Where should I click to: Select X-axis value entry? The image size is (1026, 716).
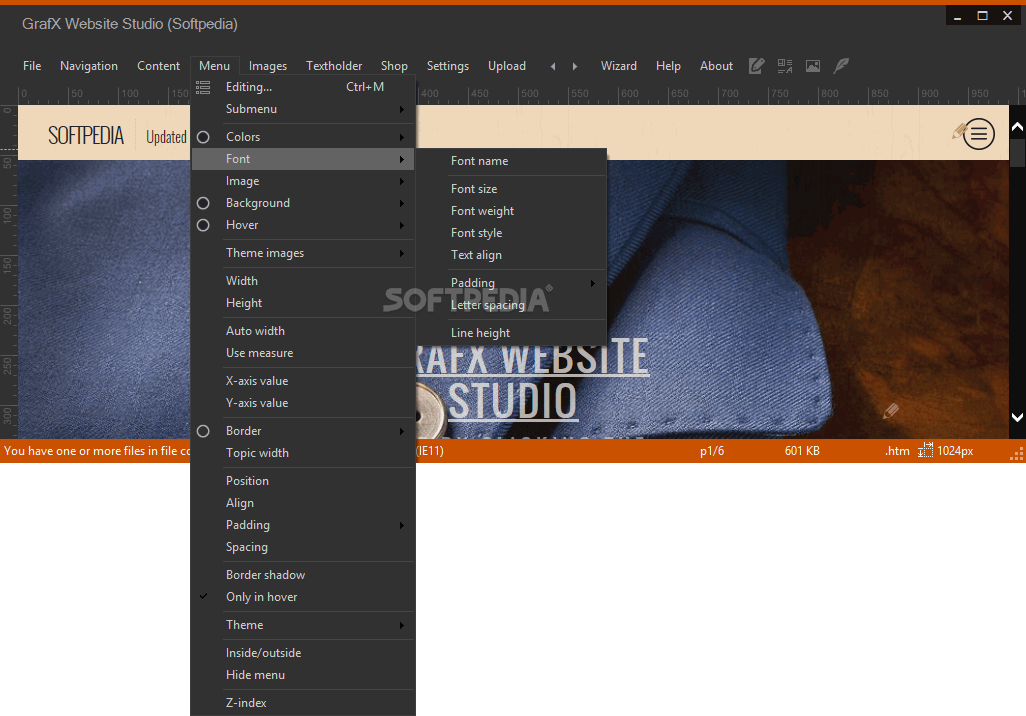[x=304, y=381]
